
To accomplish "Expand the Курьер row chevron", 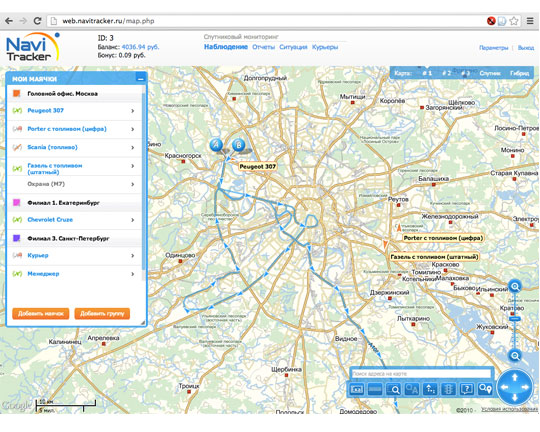I will [133, 255].
